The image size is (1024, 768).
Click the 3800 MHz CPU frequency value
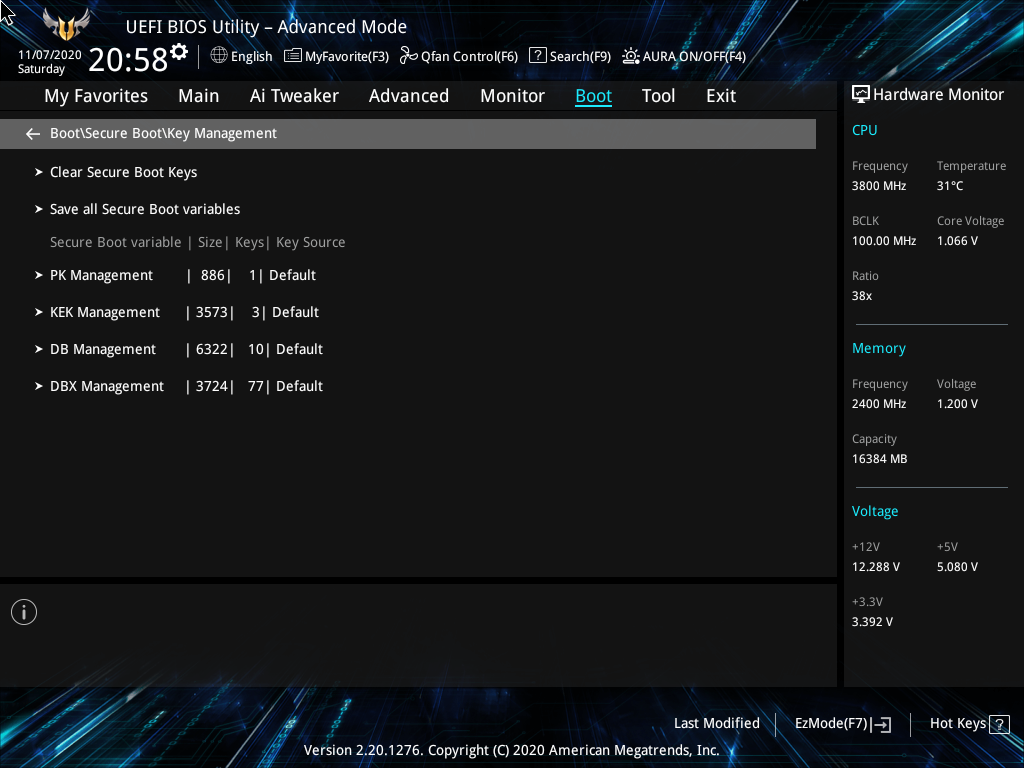coord(878,186)
